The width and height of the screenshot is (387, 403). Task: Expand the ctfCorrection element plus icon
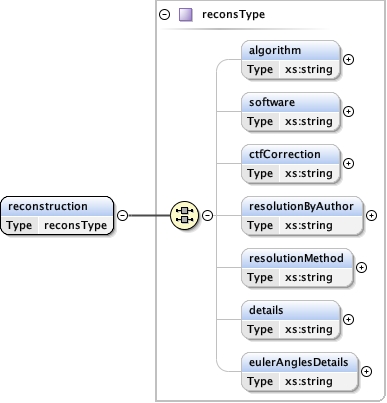click(x=348, y=163)
